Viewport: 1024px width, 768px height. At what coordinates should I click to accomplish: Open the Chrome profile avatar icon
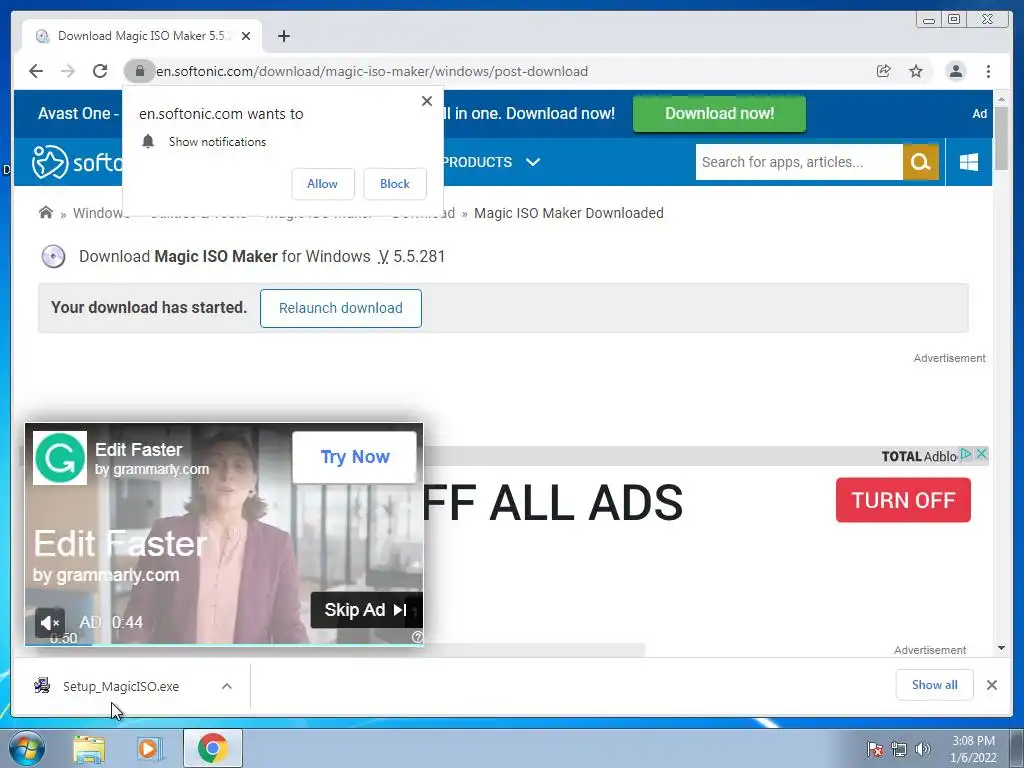tap(955, 71)
